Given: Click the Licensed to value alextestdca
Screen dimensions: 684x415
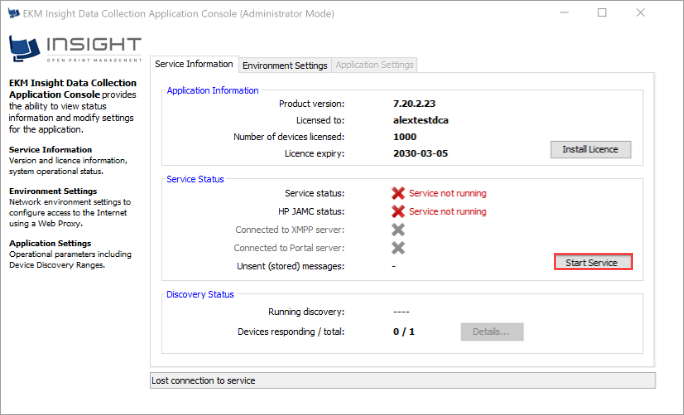Looking at the screenshot, I should click(422, 120).
